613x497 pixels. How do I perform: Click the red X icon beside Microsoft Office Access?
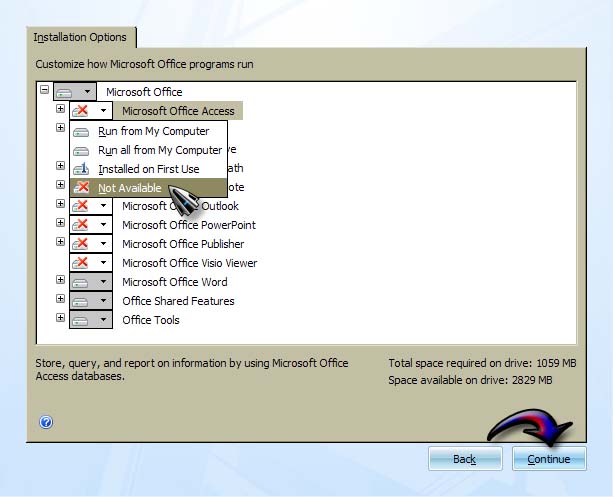81,111
